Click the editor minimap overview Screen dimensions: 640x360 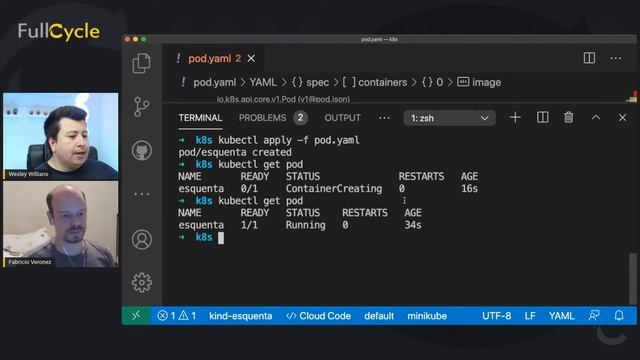coord(632,97)
